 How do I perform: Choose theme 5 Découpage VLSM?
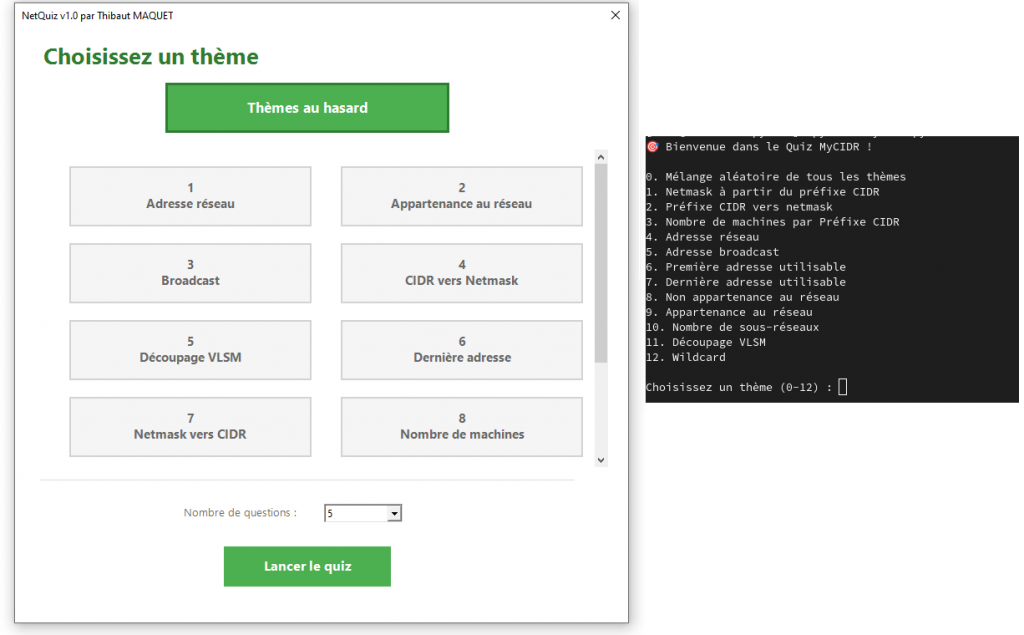click(190, 350)
